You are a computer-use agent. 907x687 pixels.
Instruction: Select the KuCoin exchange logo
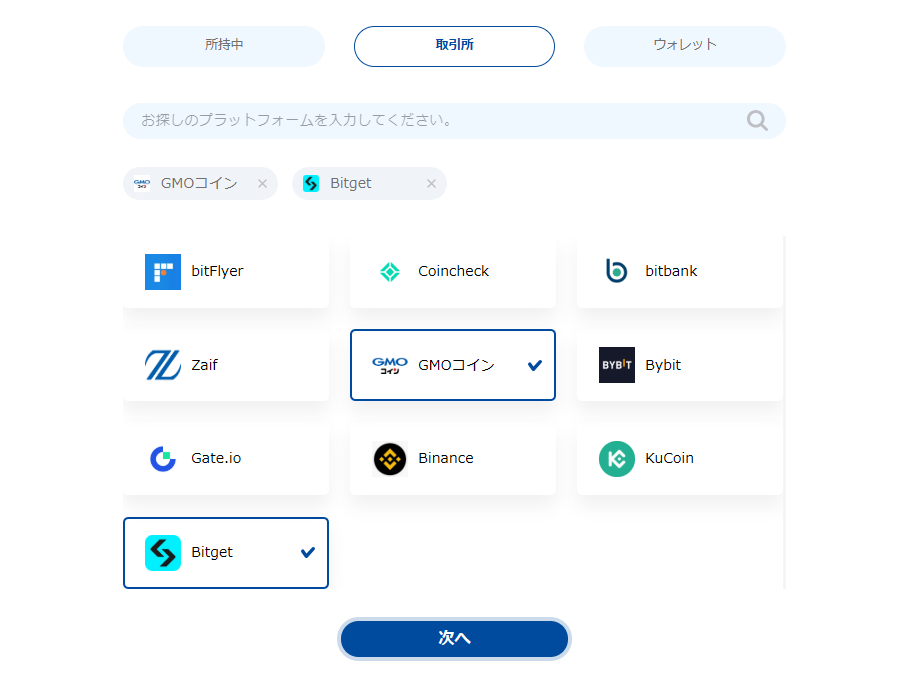tap(617, 459)
